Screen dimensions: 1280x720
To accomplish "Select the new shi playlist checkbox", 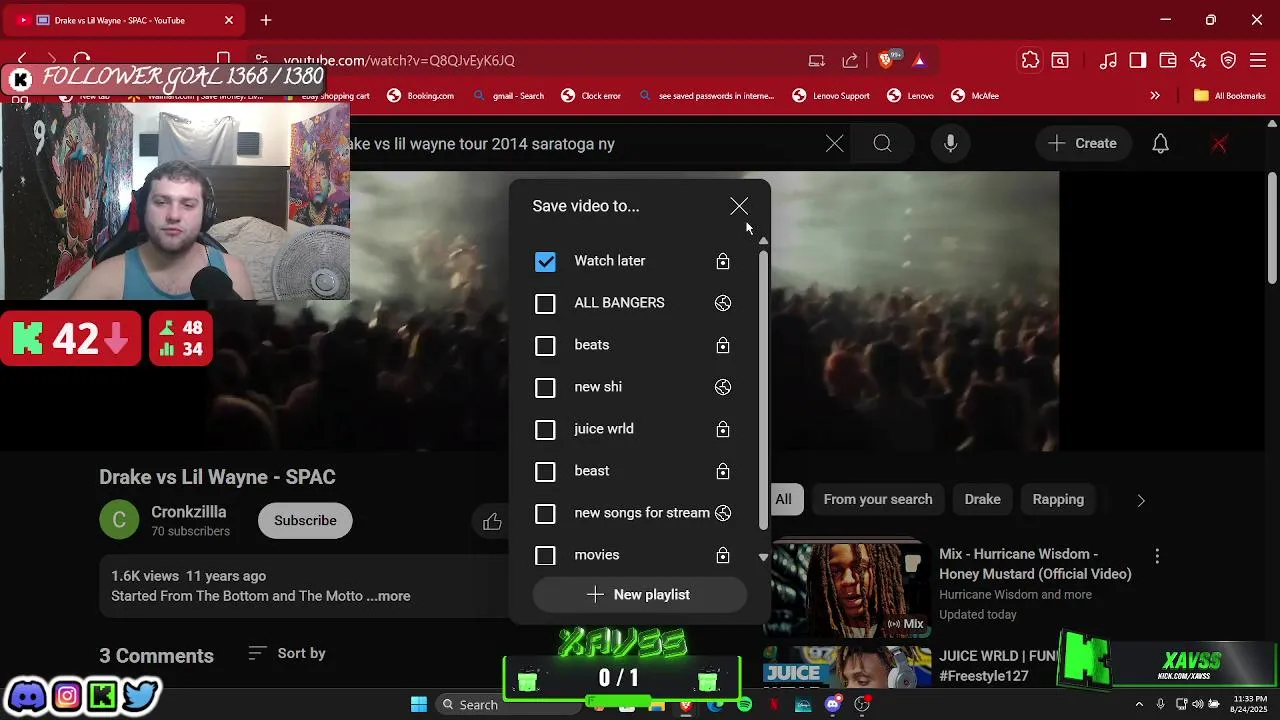I will (x=545, y=387).
